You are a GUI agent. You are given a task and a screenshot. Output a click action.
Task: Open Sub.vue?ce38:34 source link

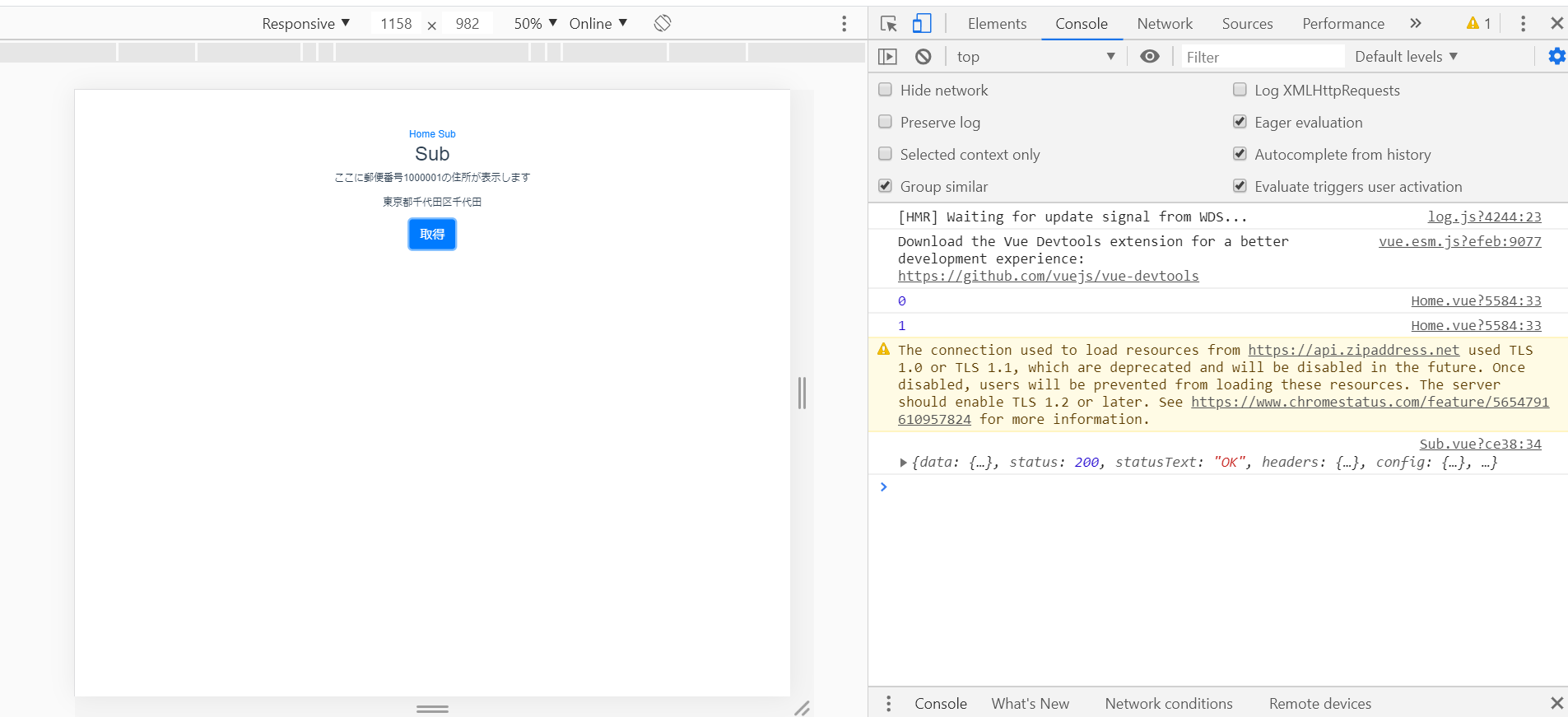[x=1480, y=444]
